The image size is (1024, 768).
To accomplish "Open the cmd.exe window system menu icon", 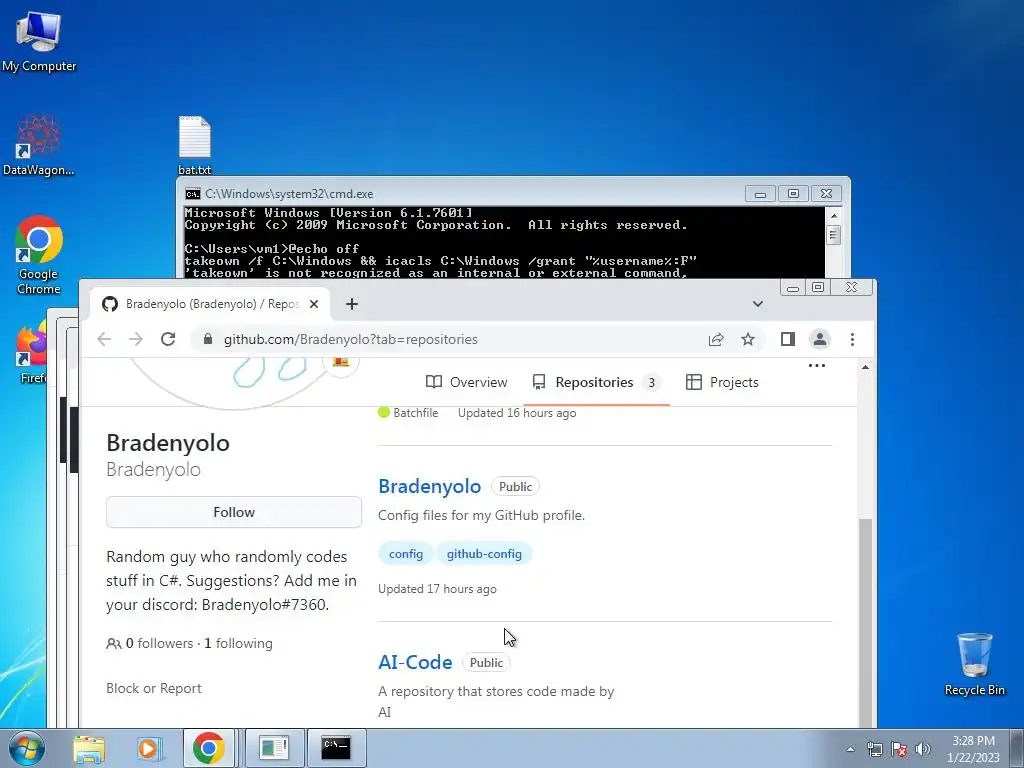I will [193, 194].
